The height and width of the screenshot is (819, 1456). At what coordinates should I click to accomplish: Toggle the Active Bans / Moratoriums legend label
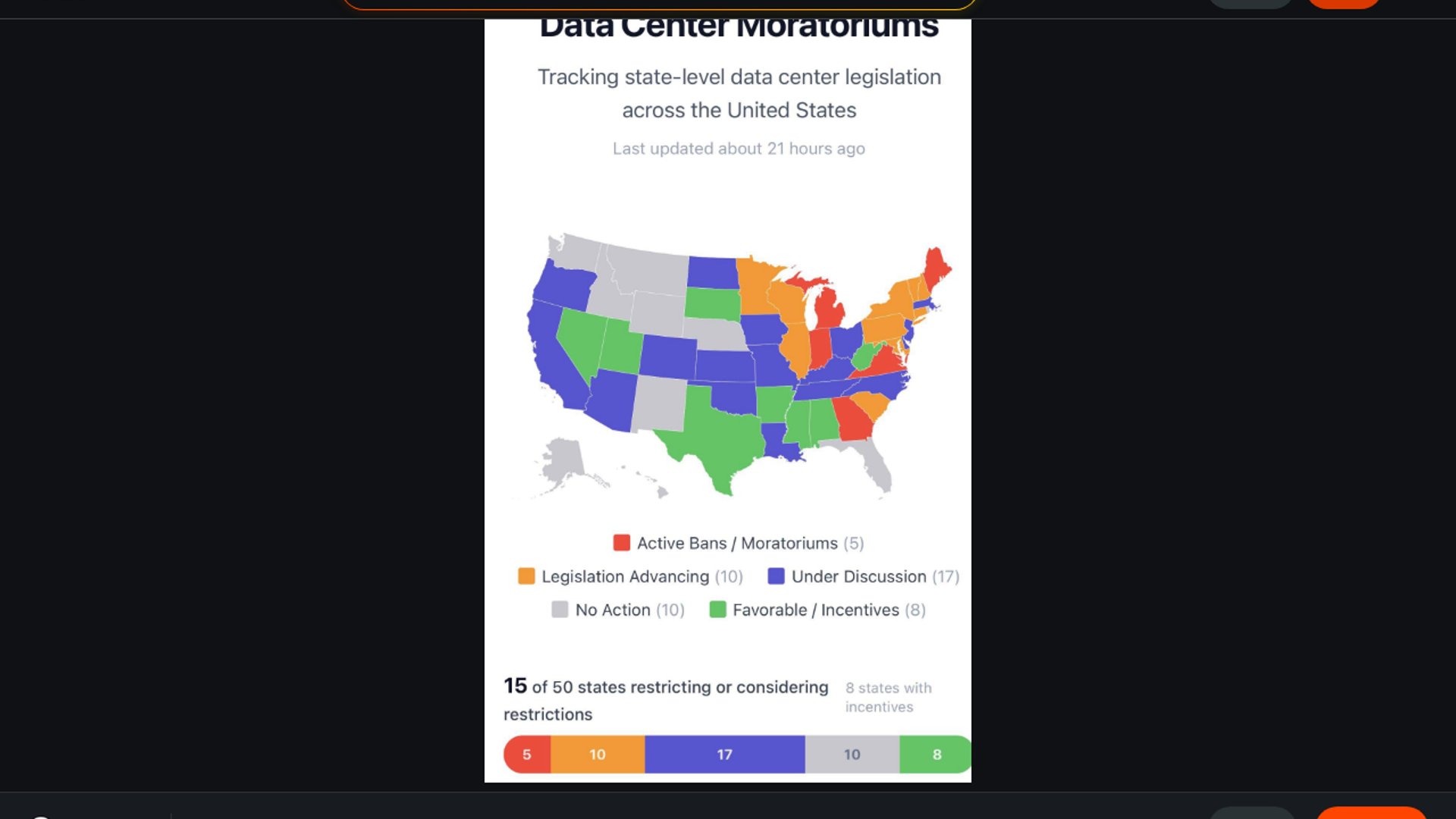click(x=737, y=543)
